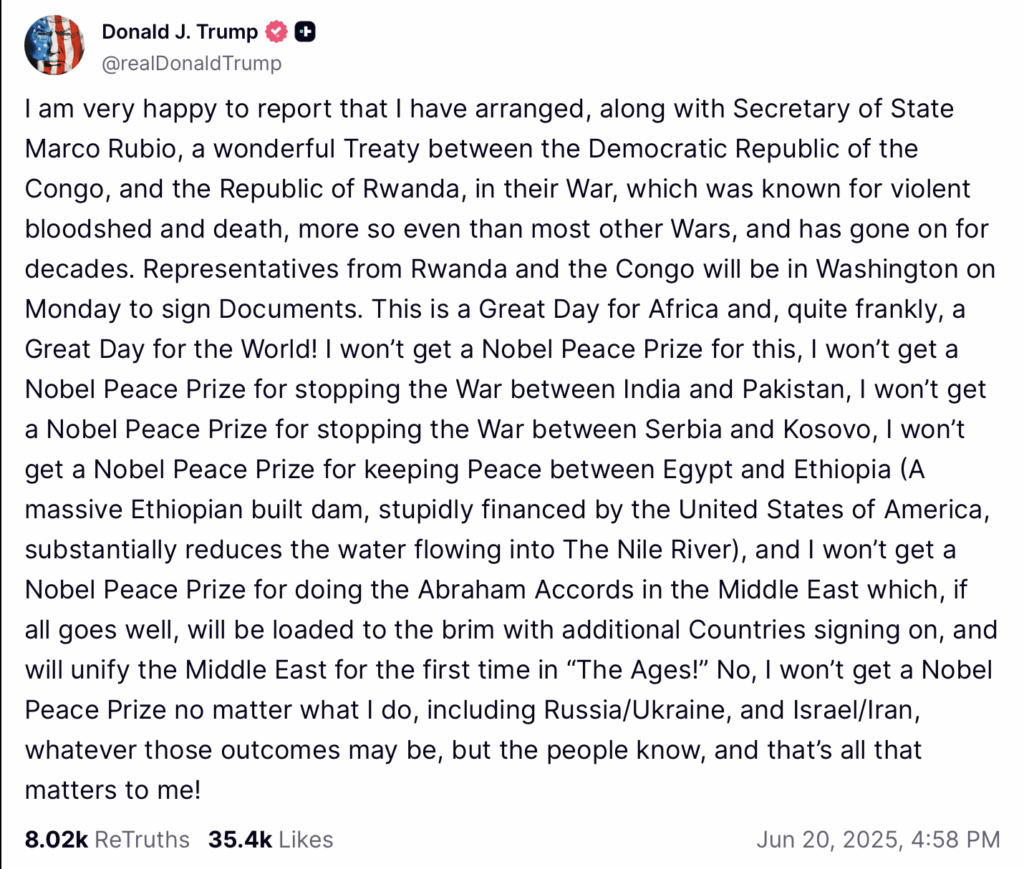Open the Donald J. Trump display name
The width and height of the screenshot is (1024, 869).
180,31
